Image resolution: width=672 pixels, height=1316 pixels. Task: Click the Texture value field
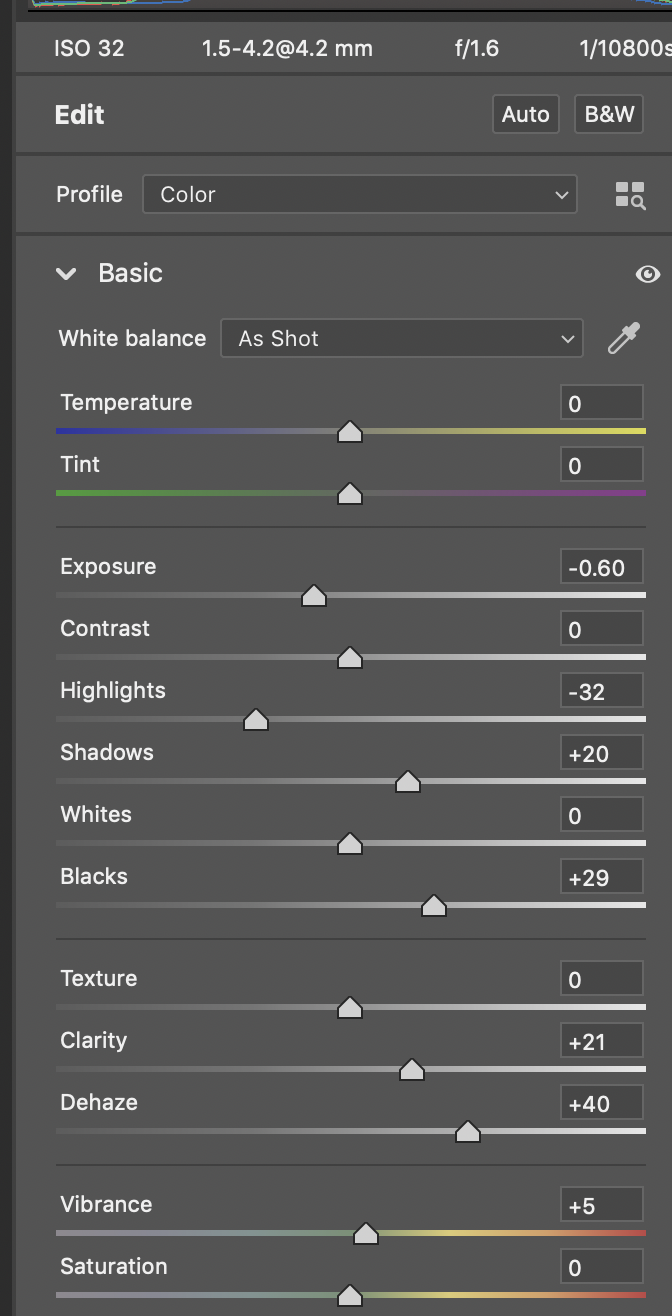(x=601, y=980)
